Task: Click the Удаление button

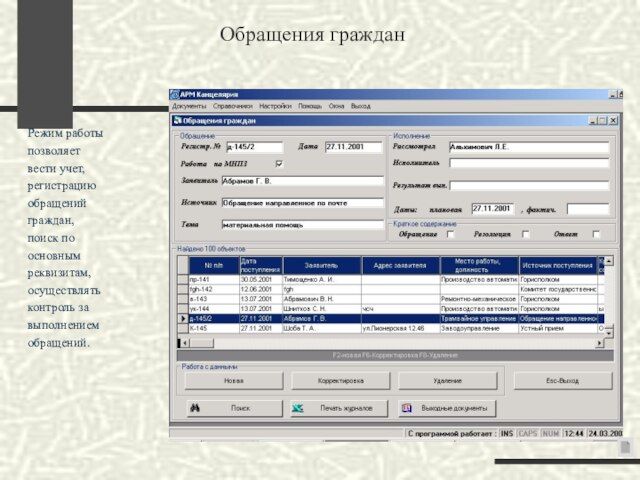Action: click(447, 381)
